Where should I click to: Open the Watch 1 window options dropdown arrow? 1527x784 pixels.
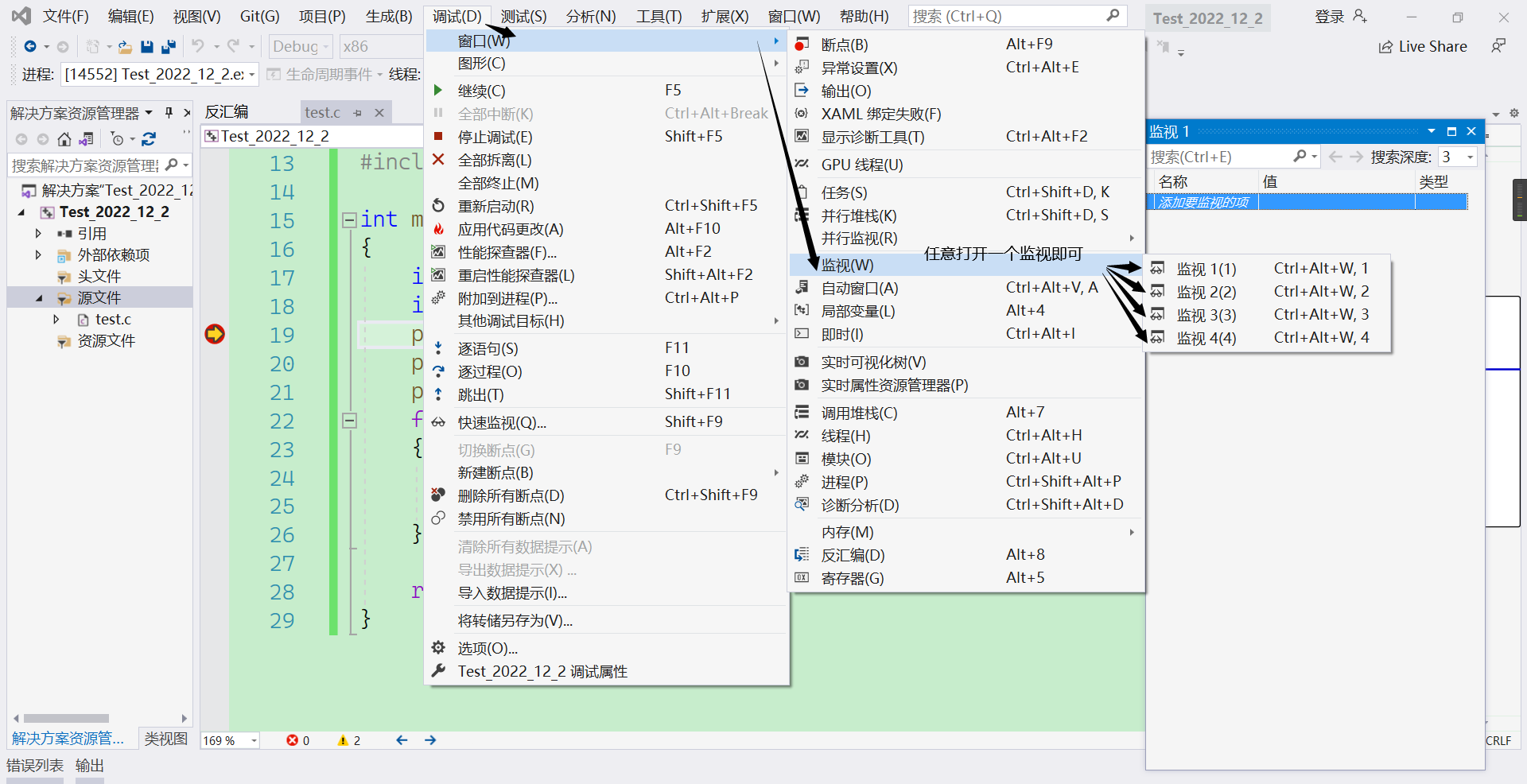[x=1432, y=131]
